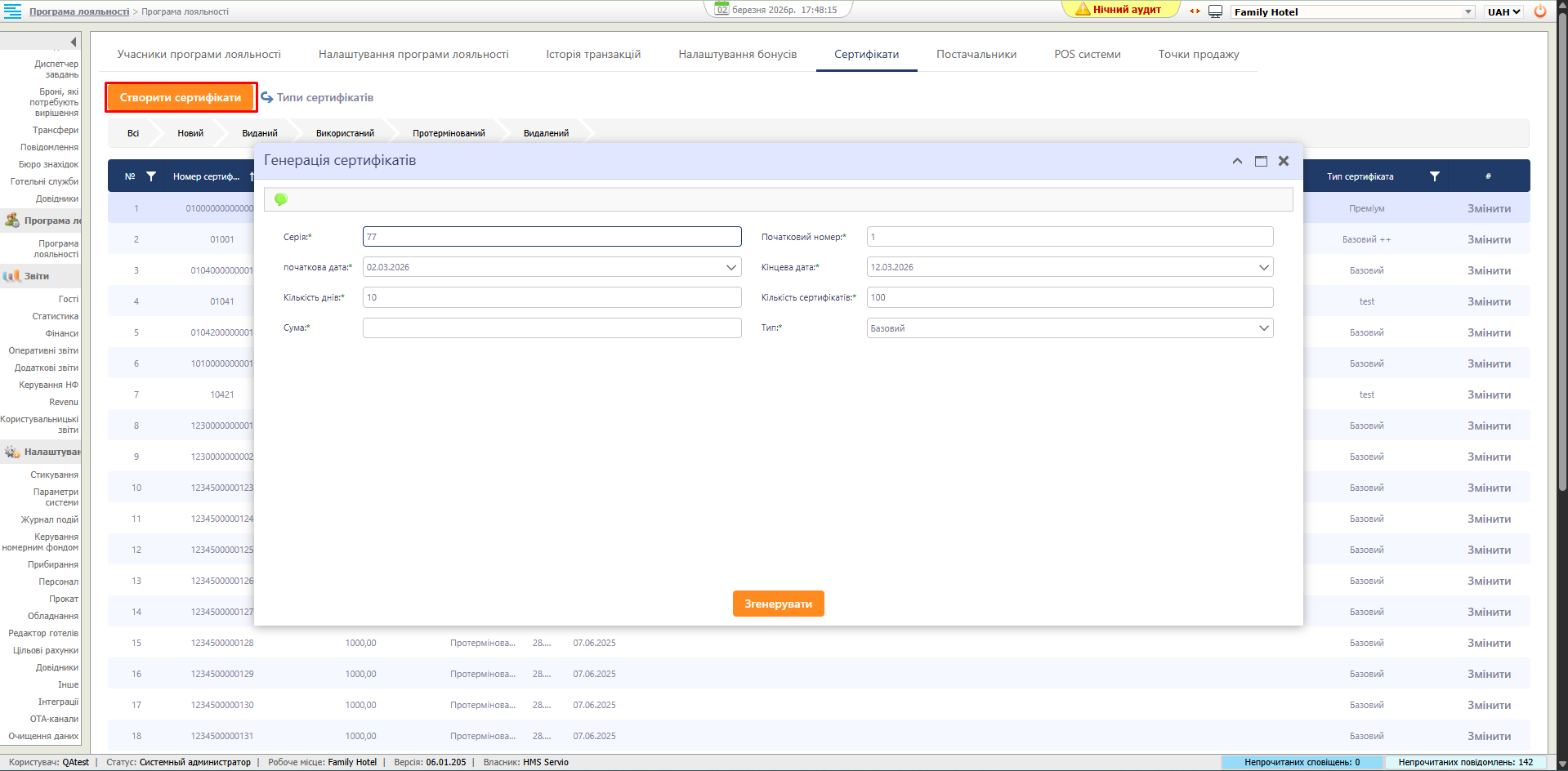The image size is (1568, 771).
Task: Filter certificates by Протермінований status
Action: click(x=449, y=133)
